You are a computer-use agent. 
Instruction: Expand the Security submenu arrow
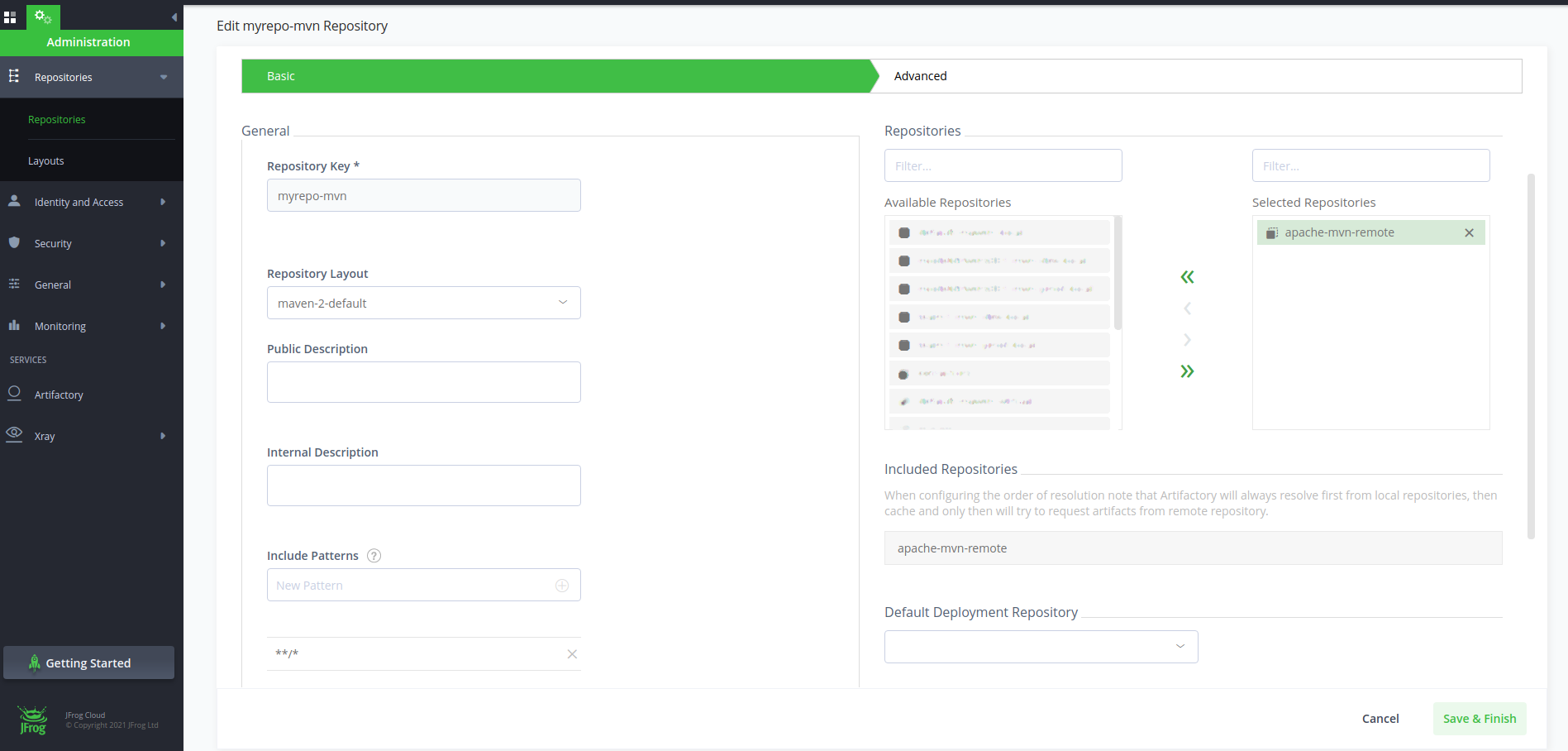pos(163,243)
